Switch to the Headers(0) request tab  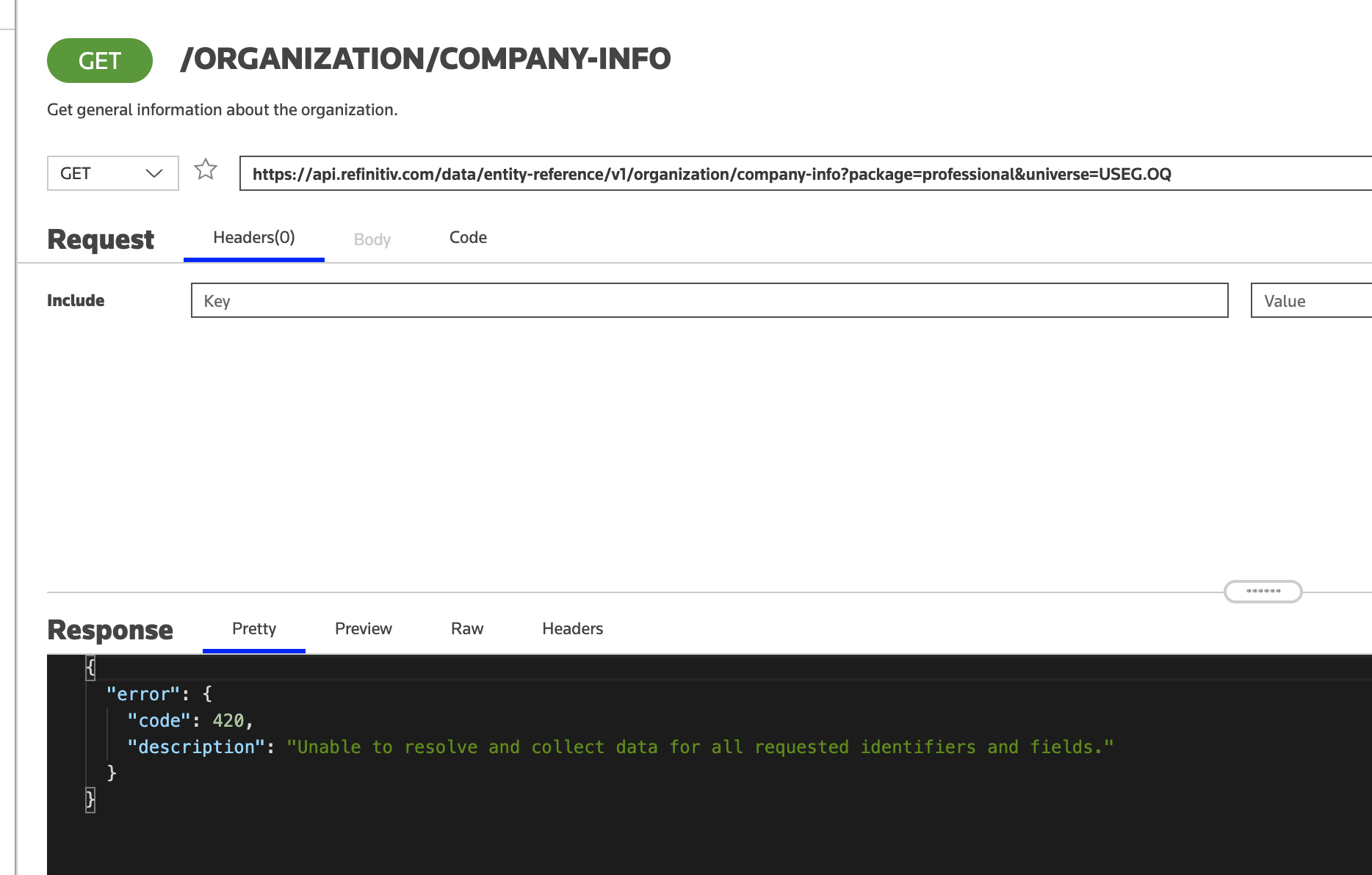tap(254, 238)
